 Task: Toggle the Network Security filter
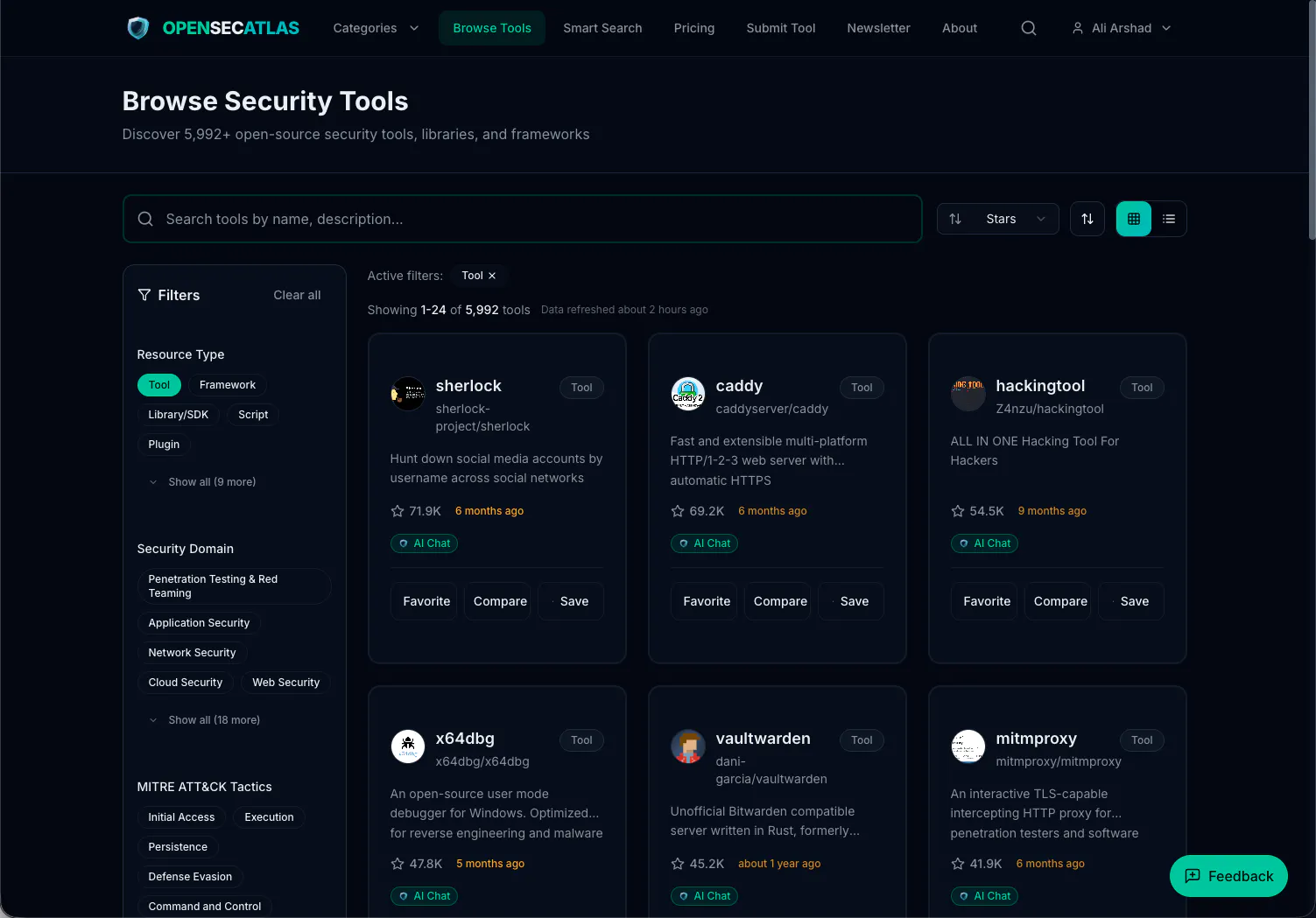point(192,653)
